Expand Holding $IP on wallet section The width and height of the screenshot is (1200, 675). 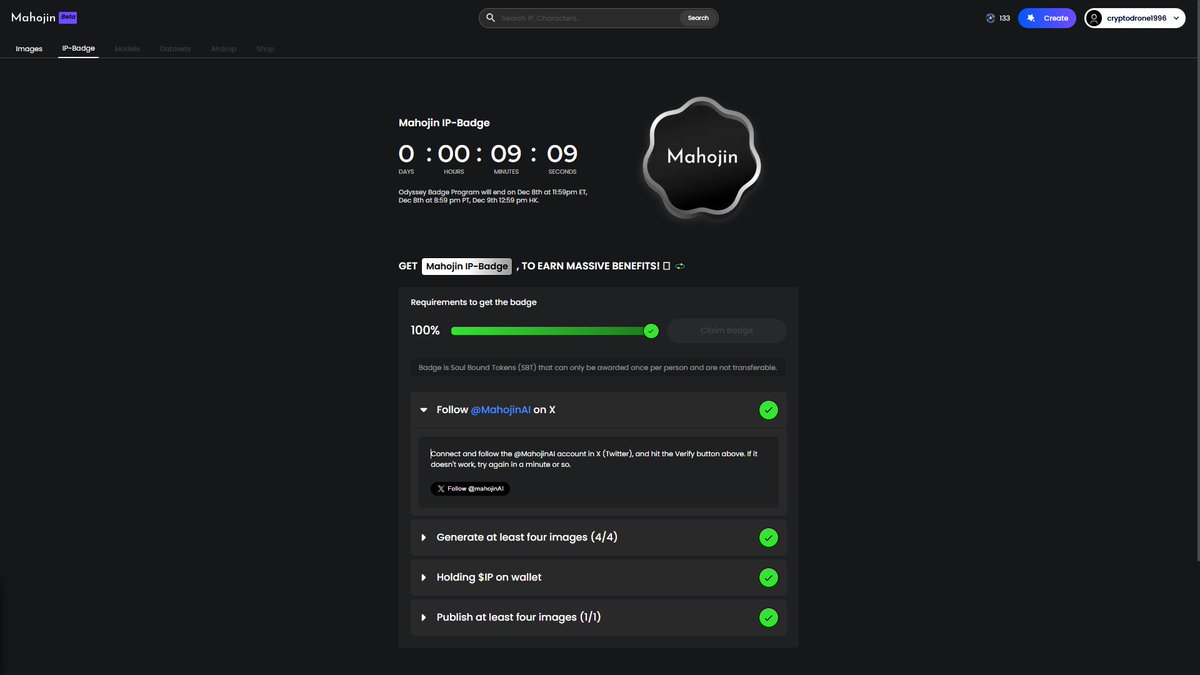click(424, 577)
